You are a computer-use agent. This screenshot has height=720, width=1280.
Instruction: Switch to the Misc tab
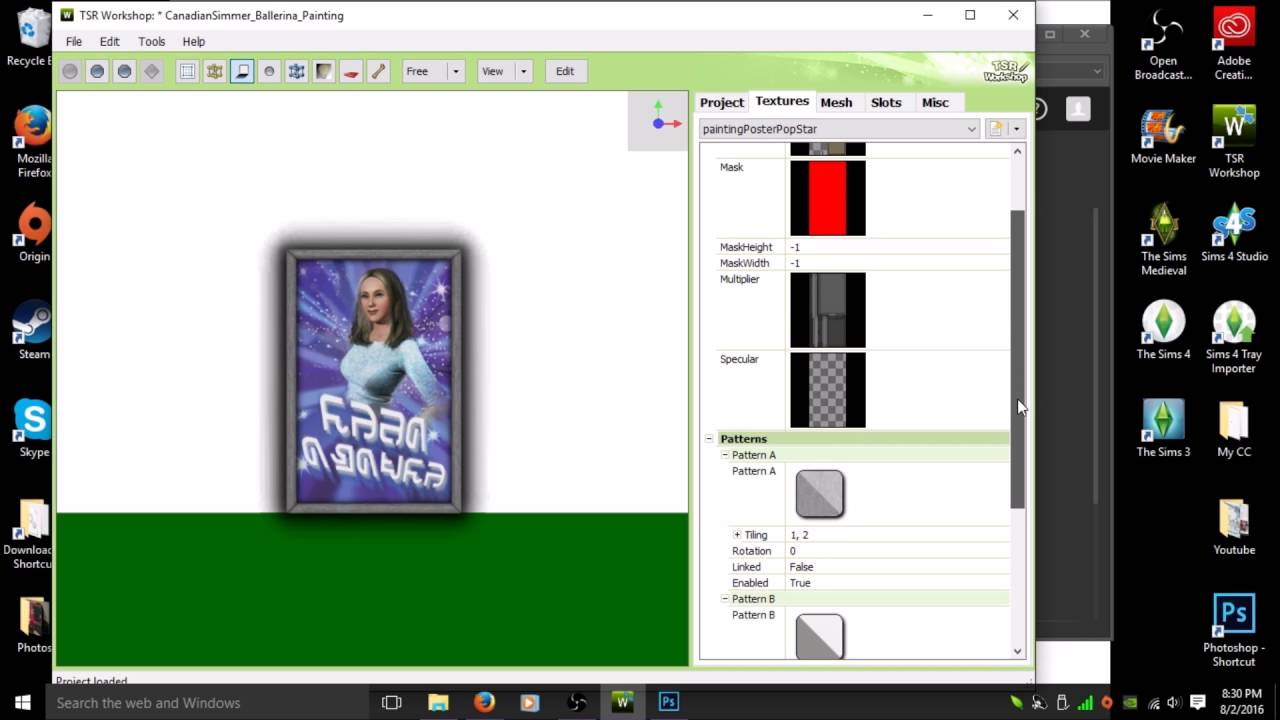click(935, 102)
